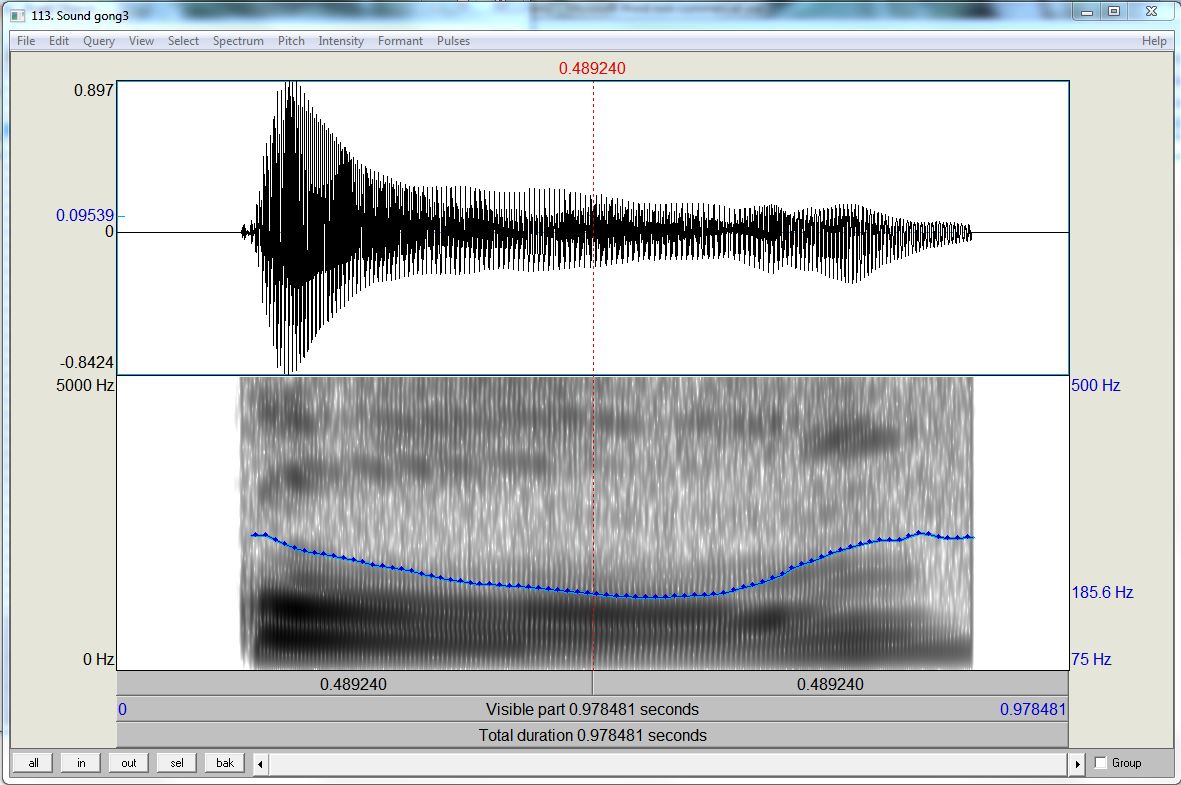Click the 'bak' zoom button
The image size is (1181, 785).
pyautogui.click(x=224, y=762)
